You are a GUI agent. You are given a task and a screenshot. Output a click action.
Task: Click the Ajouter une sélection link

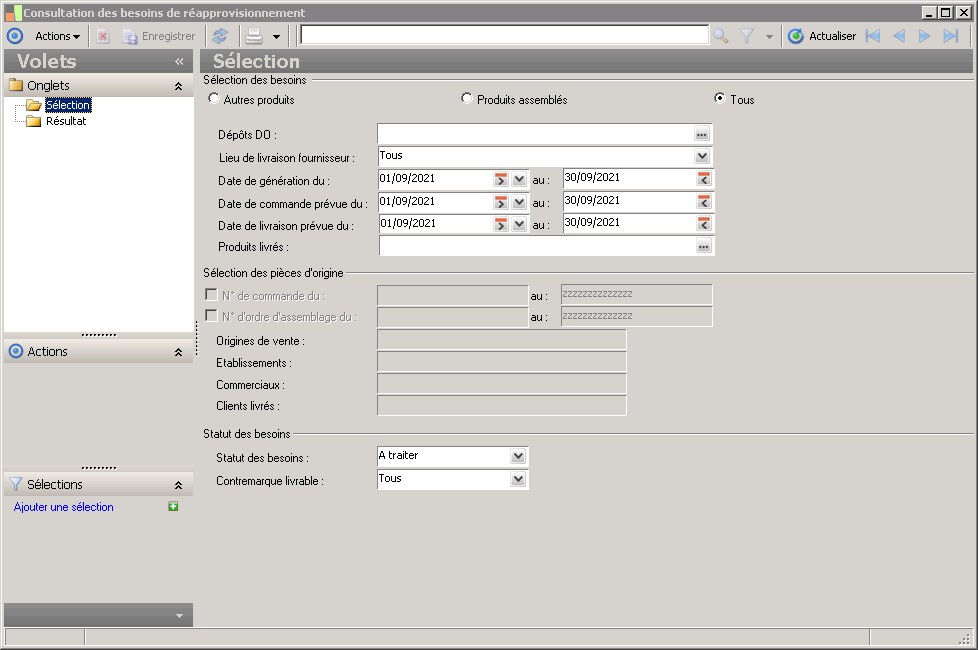pyautogui.click(x=64, y=507)
